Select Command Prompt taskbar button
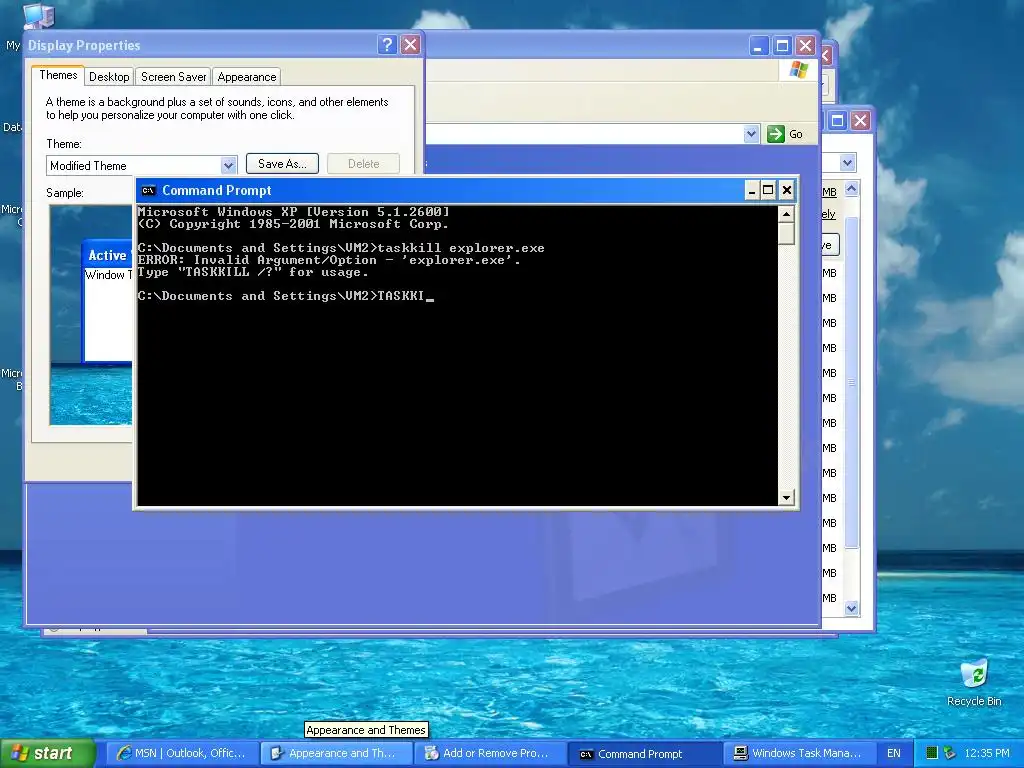 coord(643,754)
